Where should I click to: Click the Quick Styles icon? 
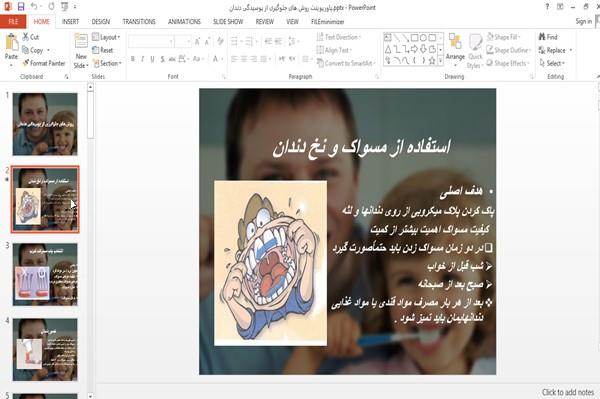tap(475, 42)
